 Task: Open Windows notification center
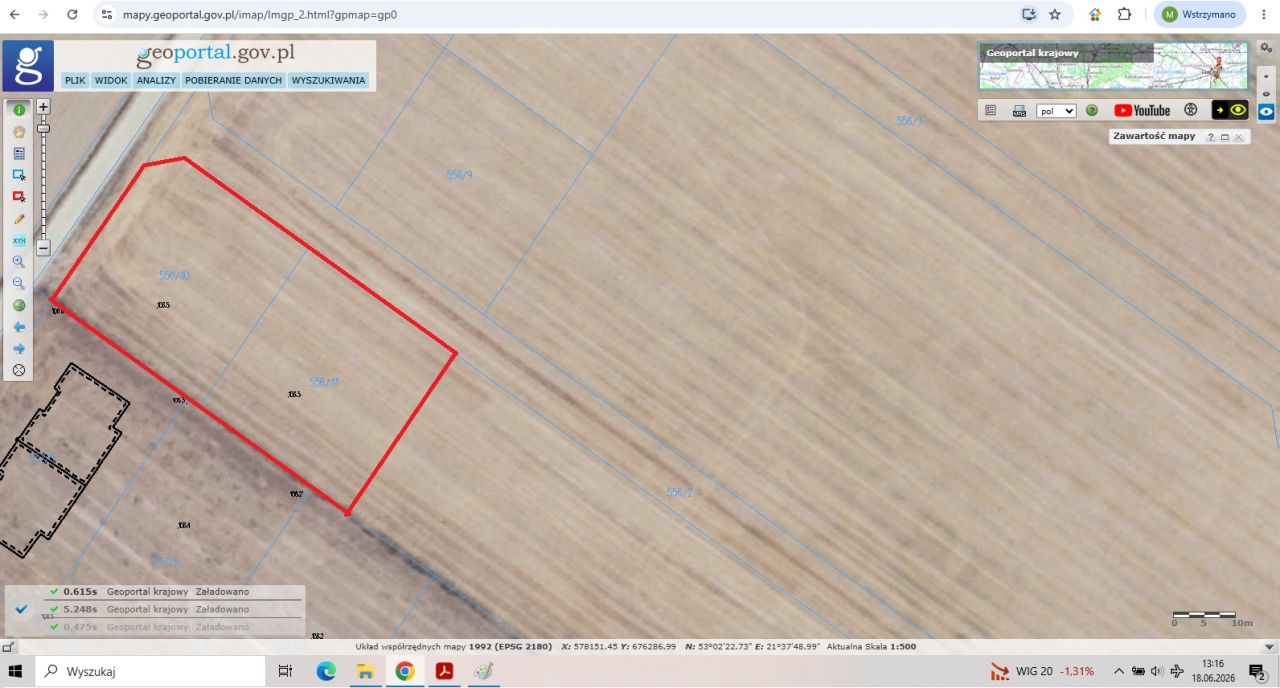[x=1258, y=672]
